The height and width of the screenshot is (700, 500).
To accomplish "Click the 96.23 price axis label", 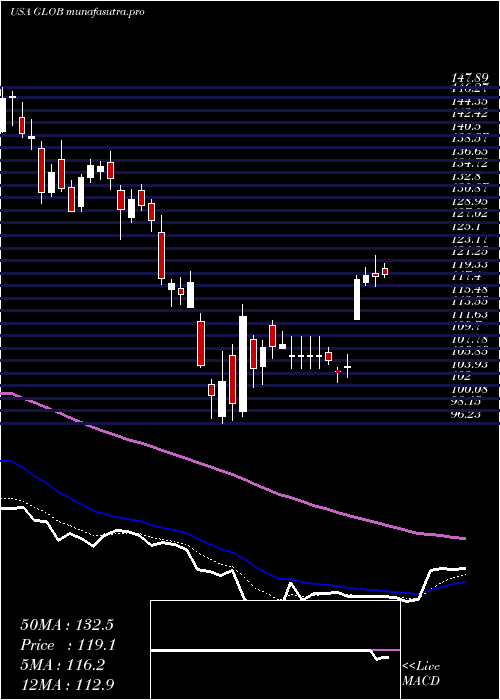I will pos(466,414).
